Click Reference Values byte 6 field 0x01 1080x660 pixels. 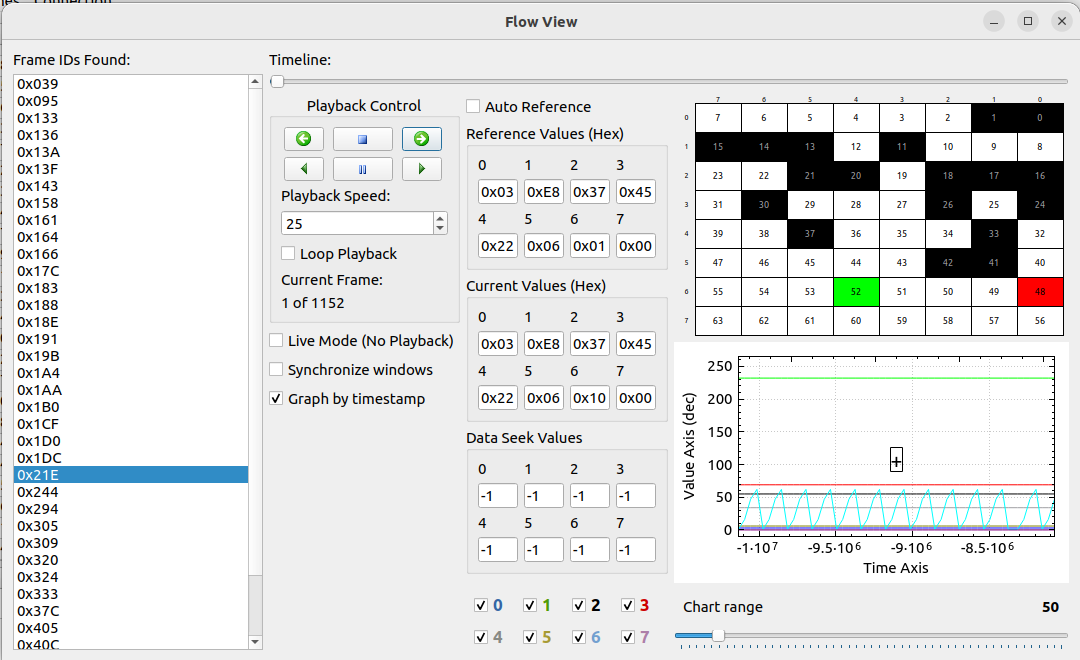590,246
